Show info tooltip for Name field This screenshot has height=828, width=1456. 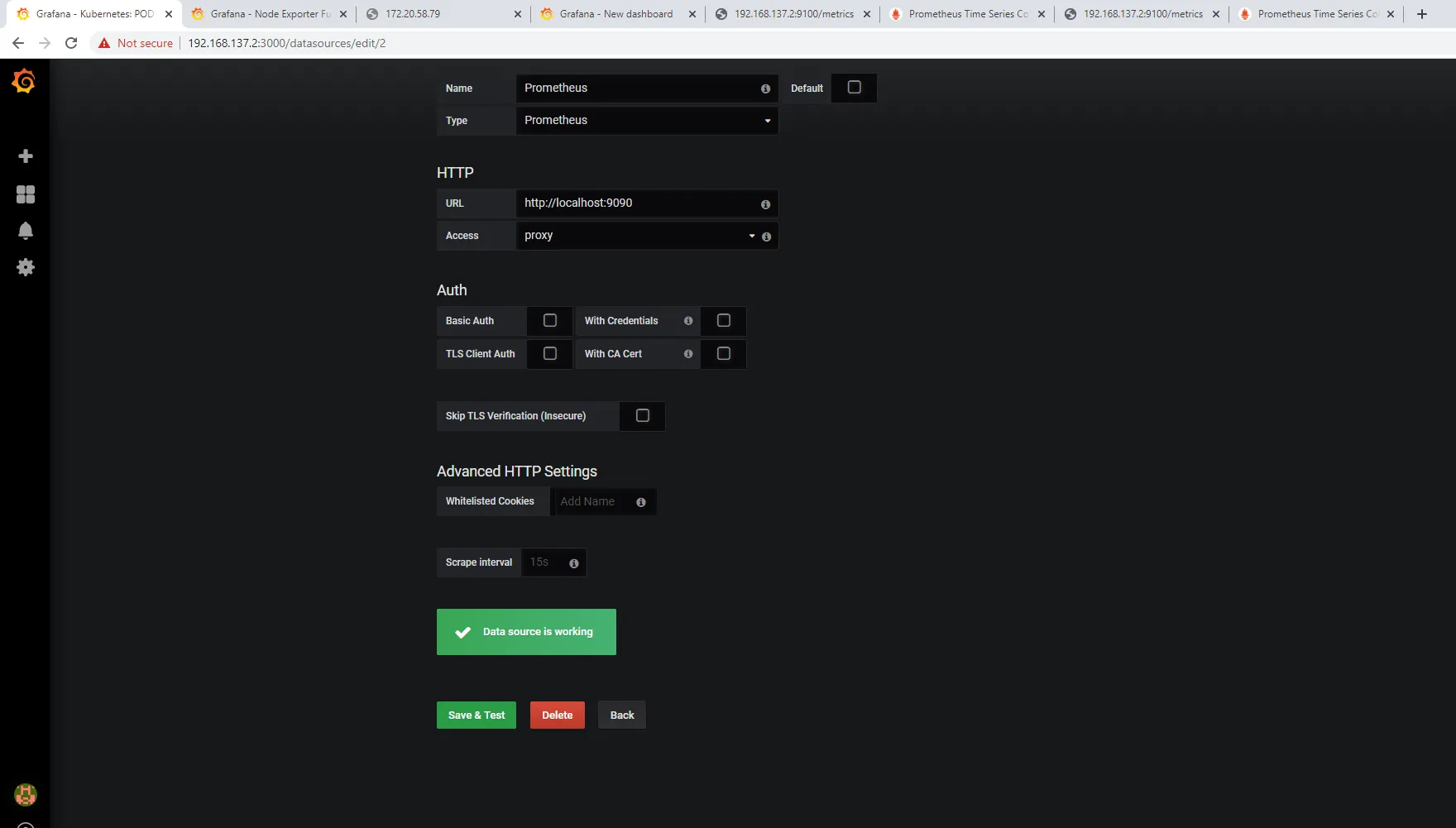[765, 89]
